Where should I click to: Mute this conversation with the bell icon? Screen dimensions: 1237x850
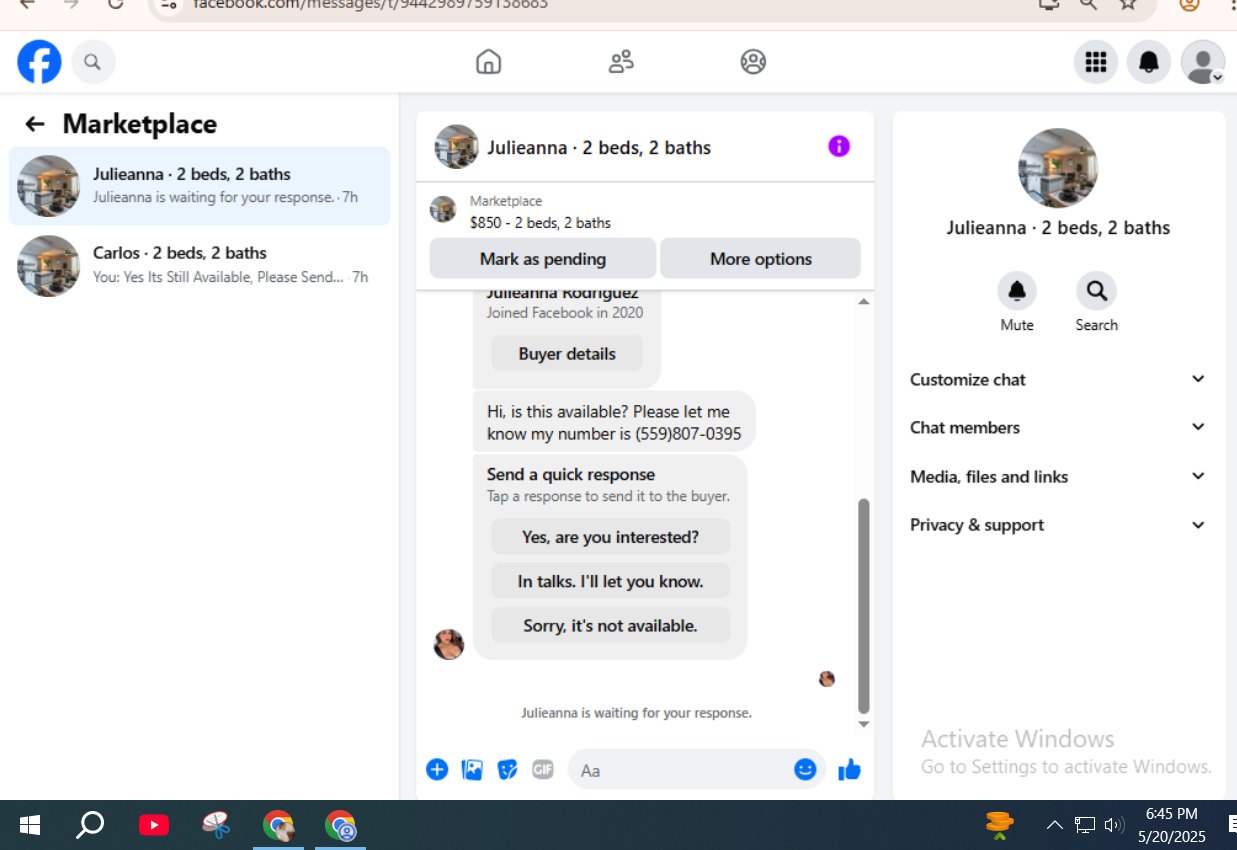[x=1017, y=291]
